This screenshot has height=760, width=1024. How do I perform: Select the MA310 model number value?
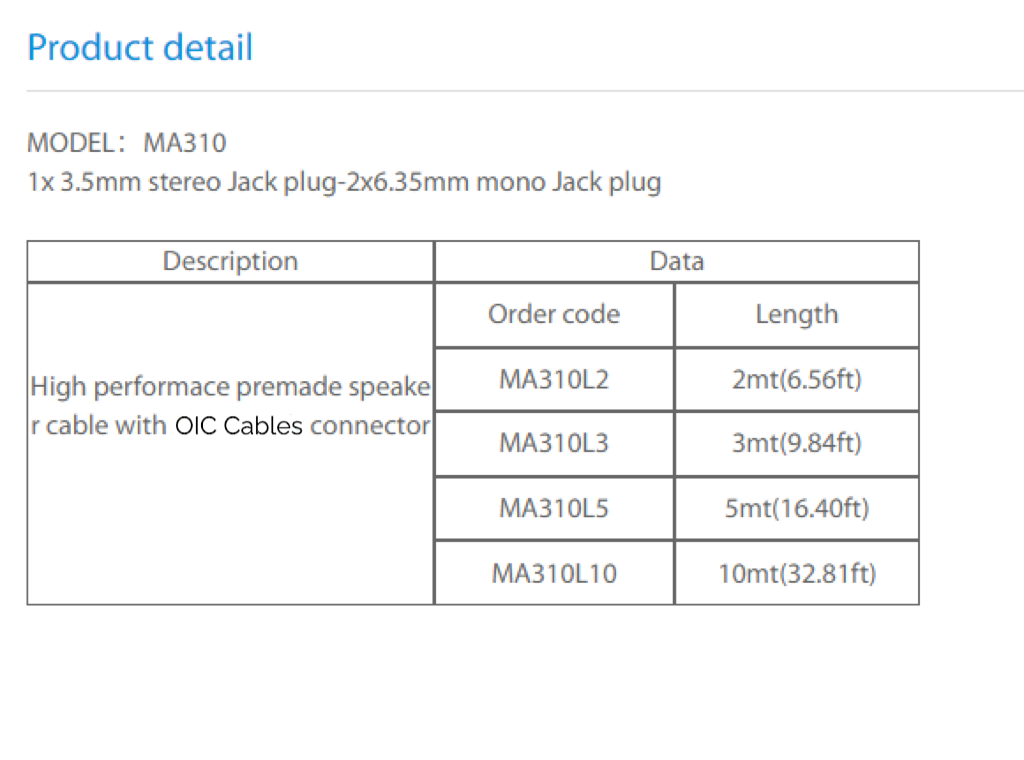pyautogui.click(x=185, y=143)
